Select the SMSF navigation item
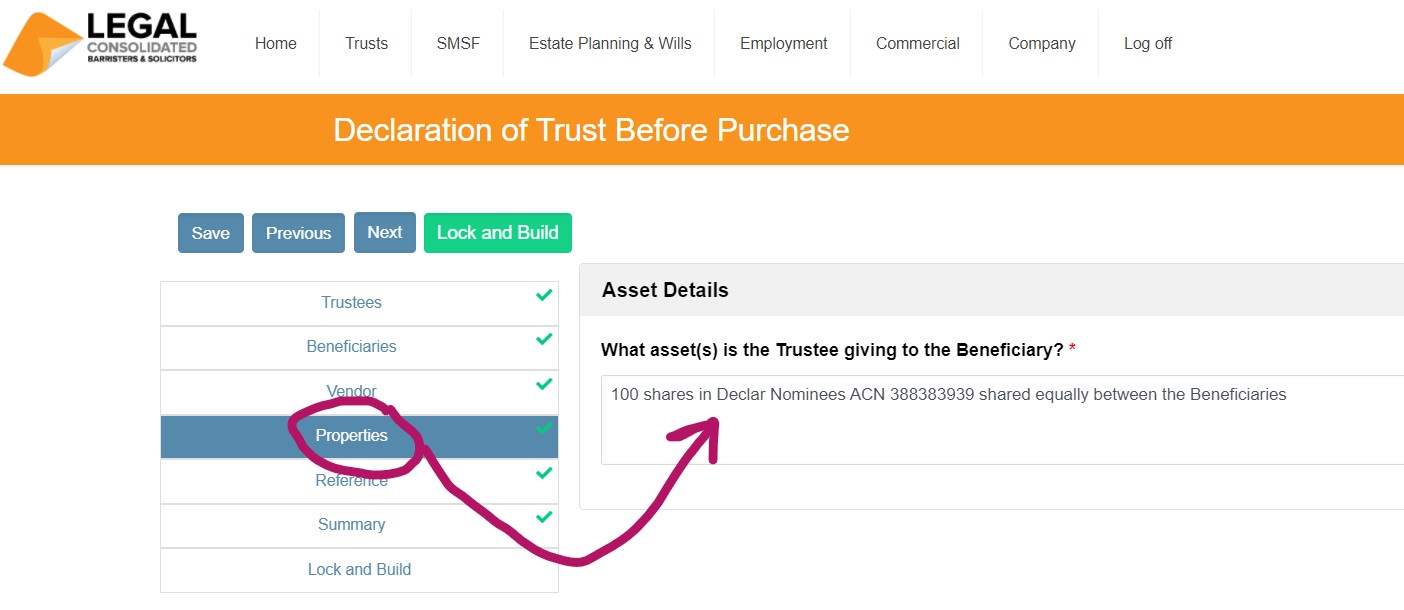The width and height of the screenshot is (1404, 610). pos(457,43)
